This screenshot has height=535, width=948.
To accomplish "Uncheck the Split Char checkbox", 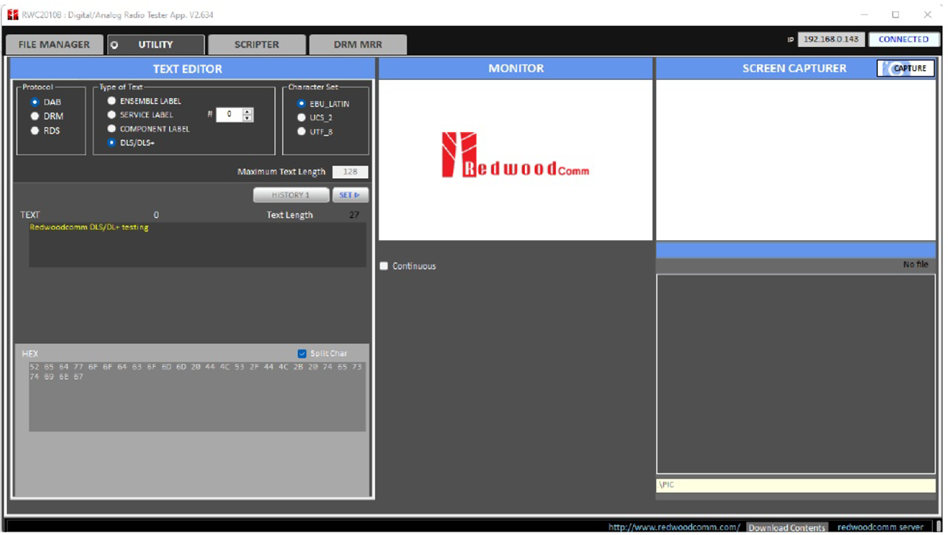I will point(302,353).
